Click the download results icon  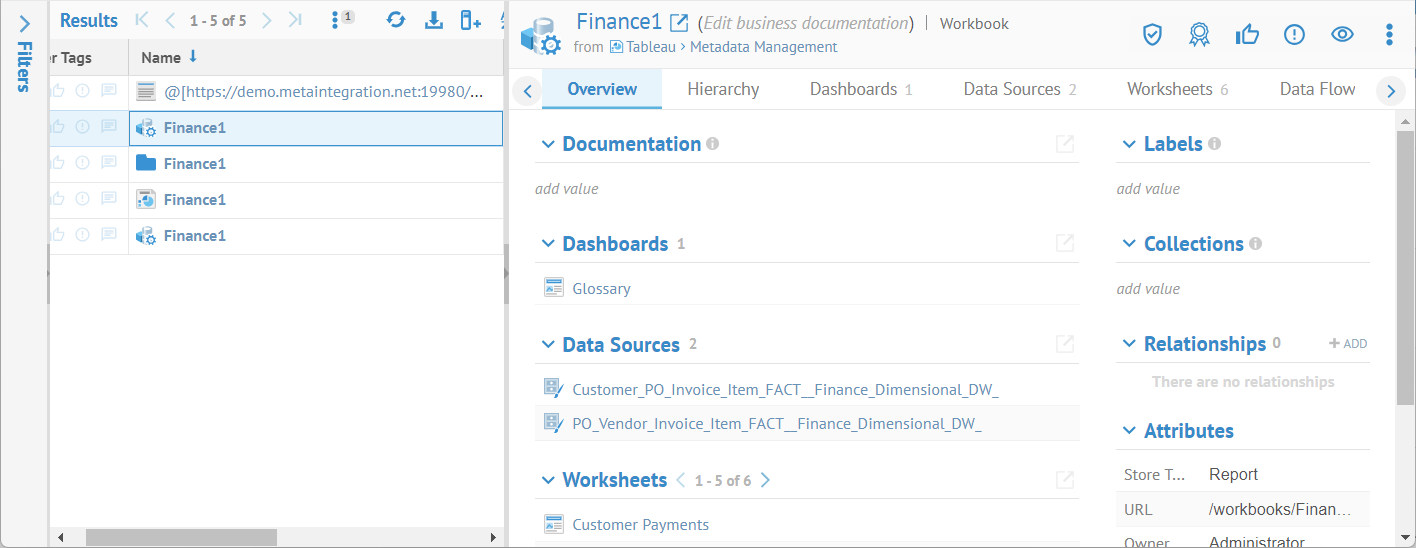click(434, 20)
